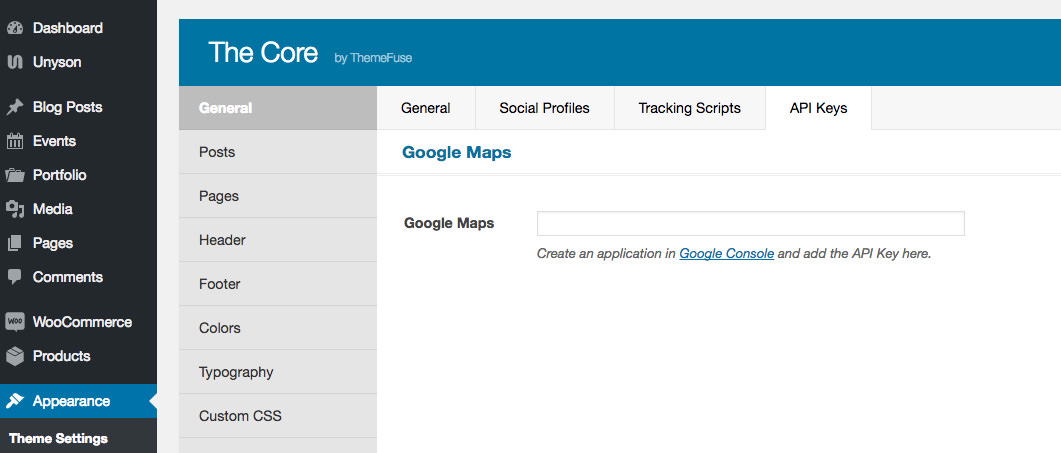The image size is (1061, 453).
Task: Select the Custom CSS settings section
Action: [277, 416]
